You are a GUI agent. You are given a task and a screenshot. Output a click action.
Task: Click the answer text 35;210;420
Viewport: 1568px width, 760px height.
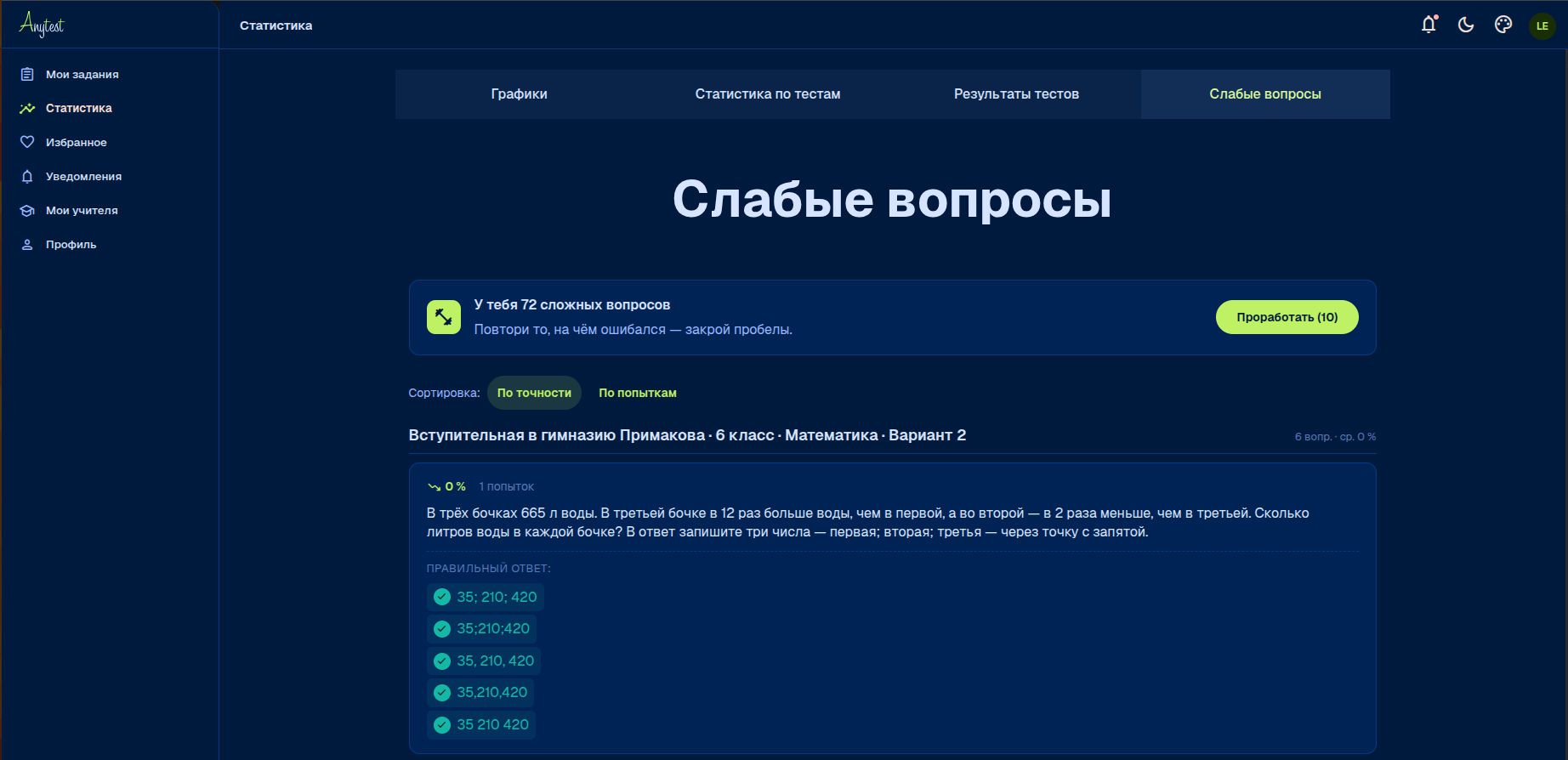493,629
